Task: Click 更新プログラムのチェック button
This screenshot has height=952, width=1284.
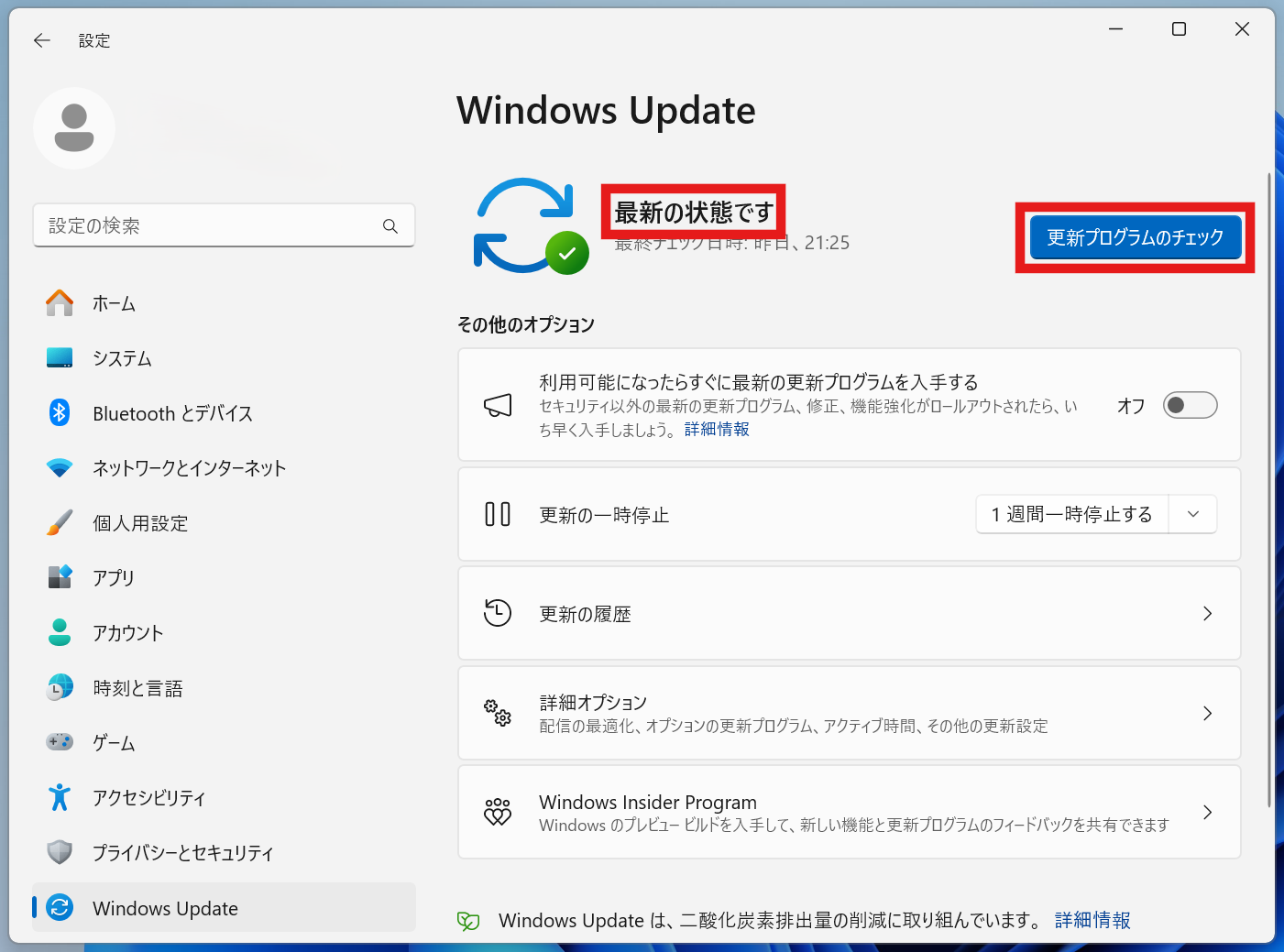Action: click(x=1135, y=237)
